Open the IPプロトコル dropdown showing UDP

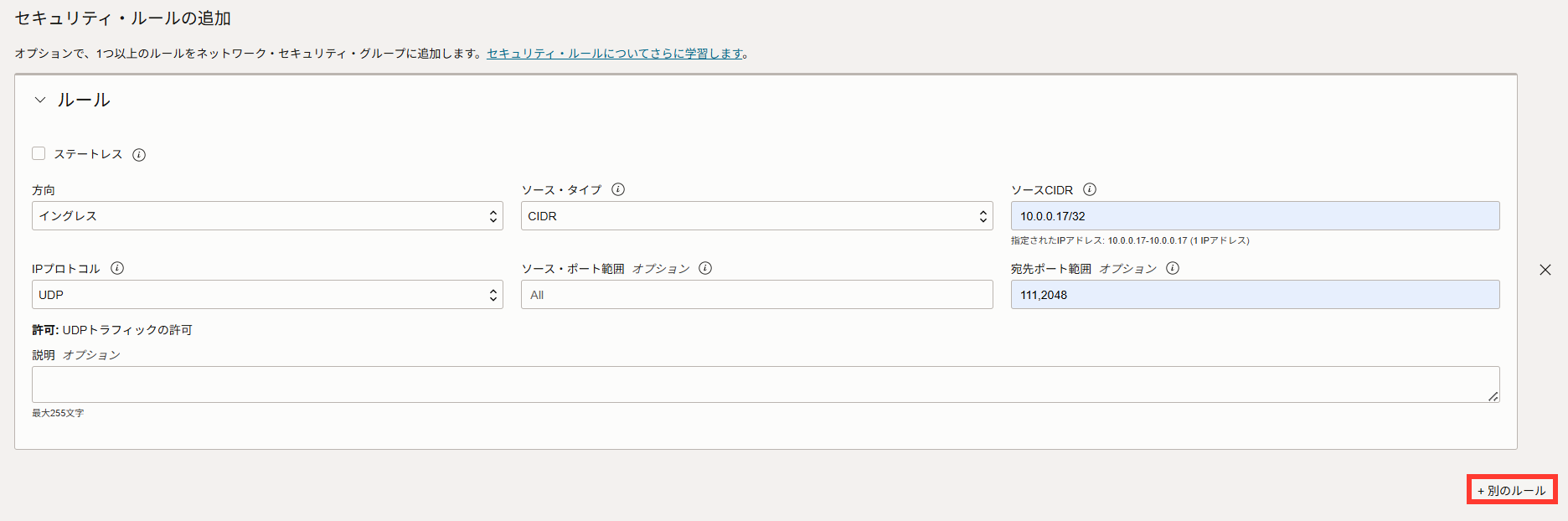[x=267, y=295]
